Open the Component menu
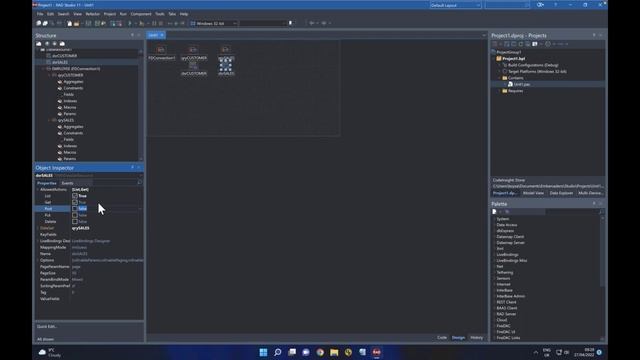The image size is (640, 360). (141, 14)
